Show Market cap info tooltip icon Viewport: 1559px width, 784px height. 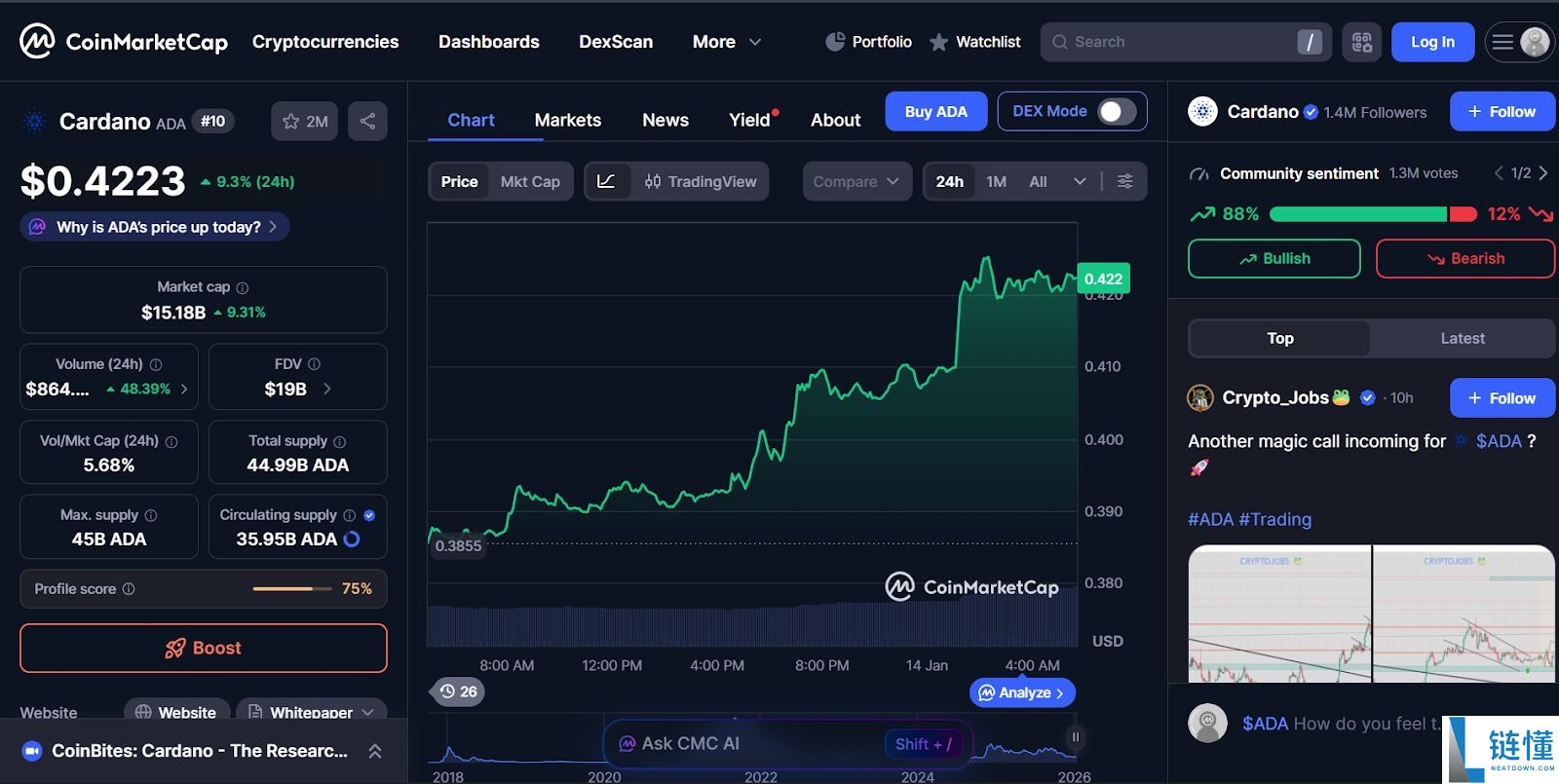tap(243, 288)
